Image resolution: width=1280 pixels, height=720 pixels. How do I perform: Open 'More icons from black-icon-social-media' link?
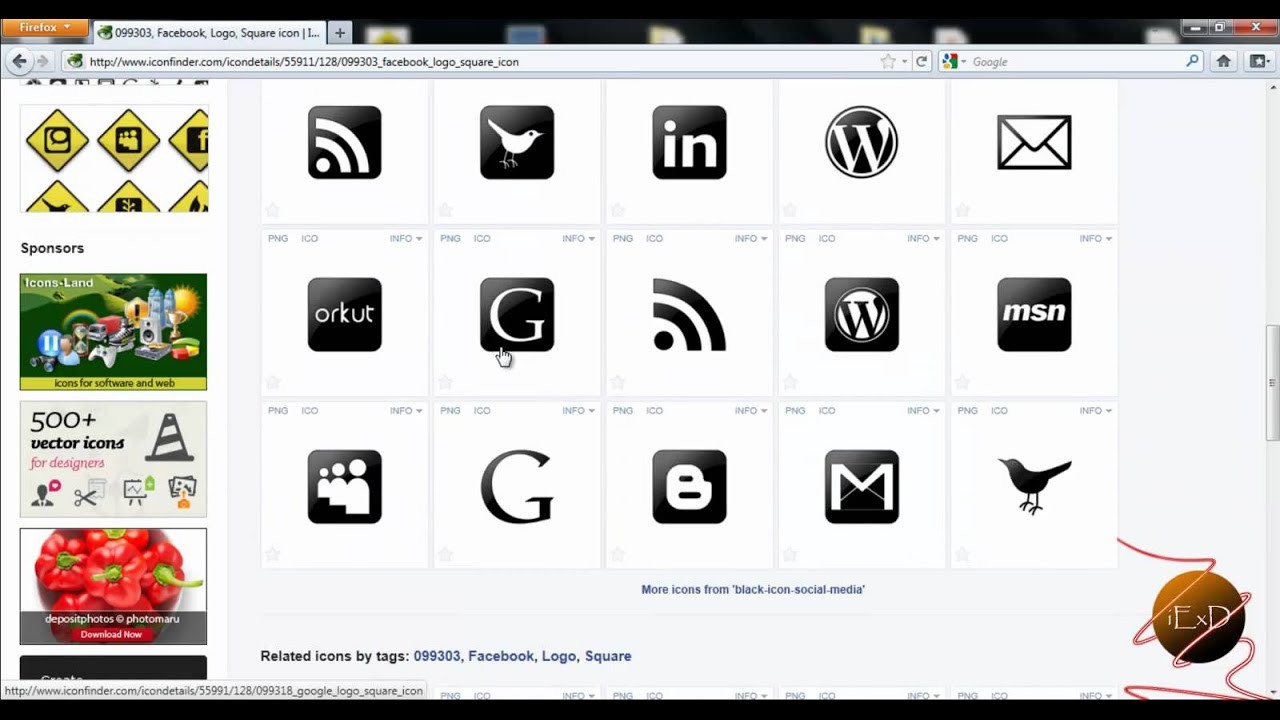[x=753, y=589]
